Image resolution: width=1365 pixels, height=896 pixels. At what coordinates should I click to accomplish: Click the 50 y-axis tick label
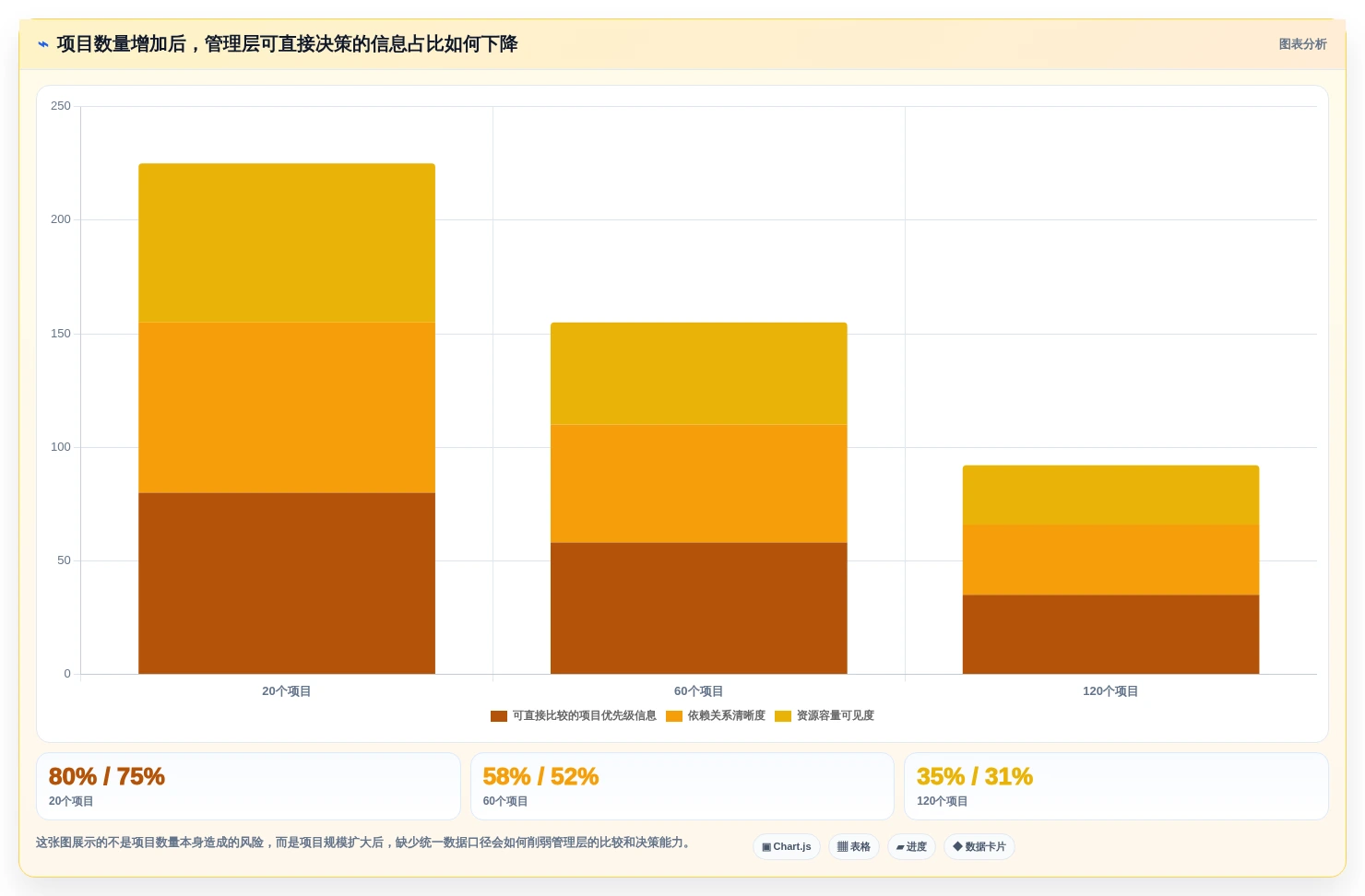(64, 560)
